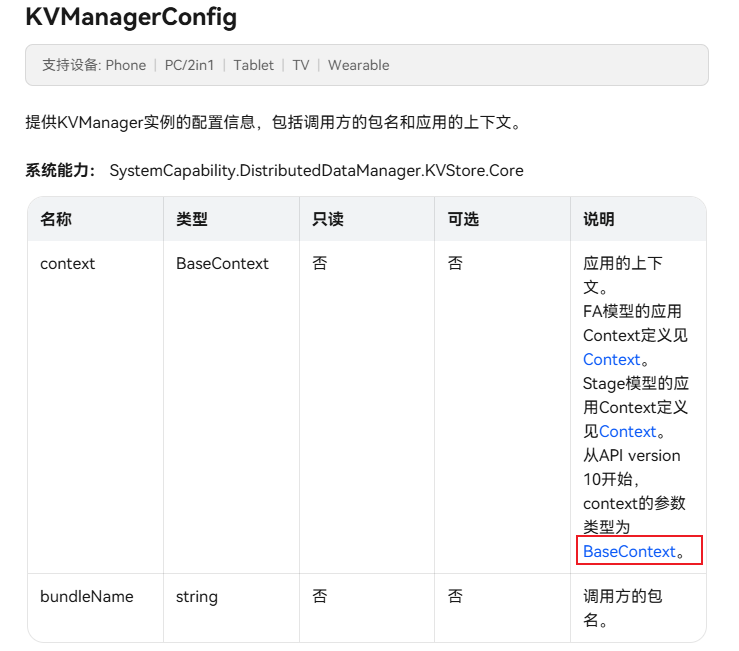Click the 名称 column header
The image size is (739, 651).
56,219
